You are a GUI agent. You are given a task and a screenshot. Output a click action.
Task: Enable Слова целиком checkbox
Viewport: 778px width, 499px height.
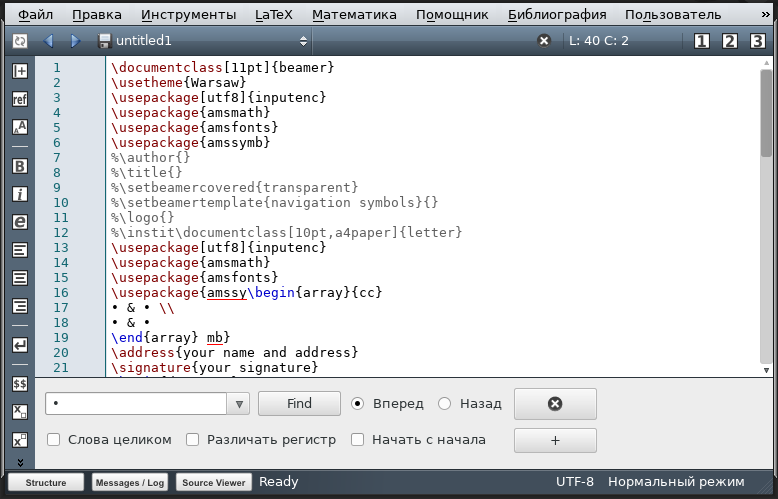click(x=54, y=439)
